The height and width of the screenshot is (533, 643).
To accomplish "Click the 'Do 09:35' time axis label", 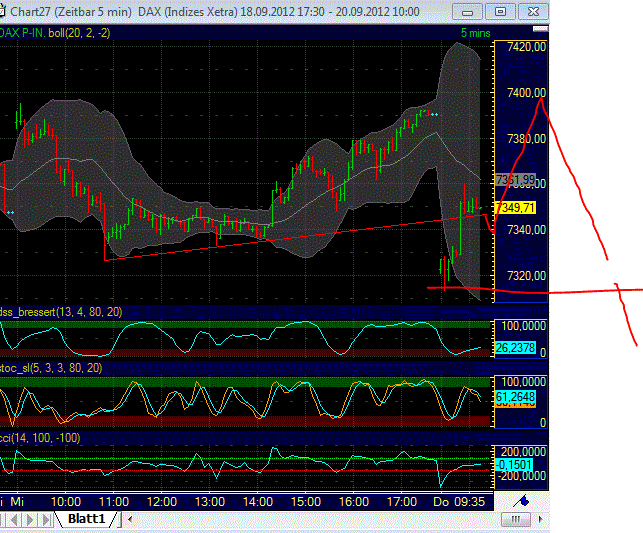I will click(459, 502).
